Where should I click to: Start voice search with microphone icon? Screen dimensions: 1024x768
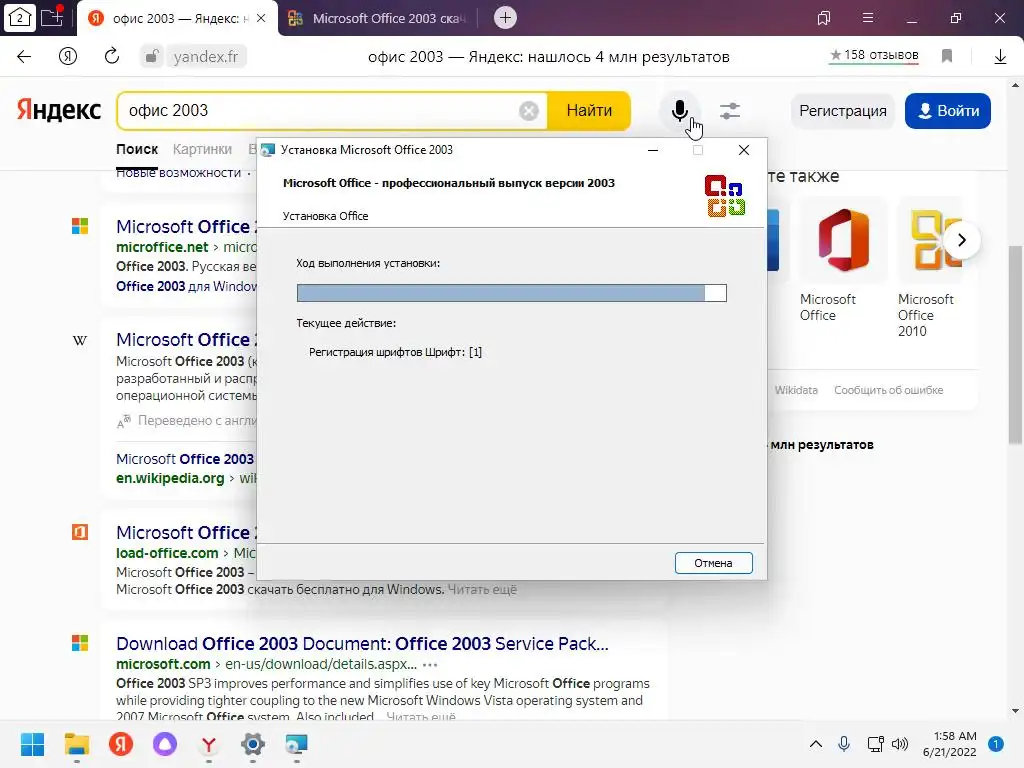click(x=680, y=110)
